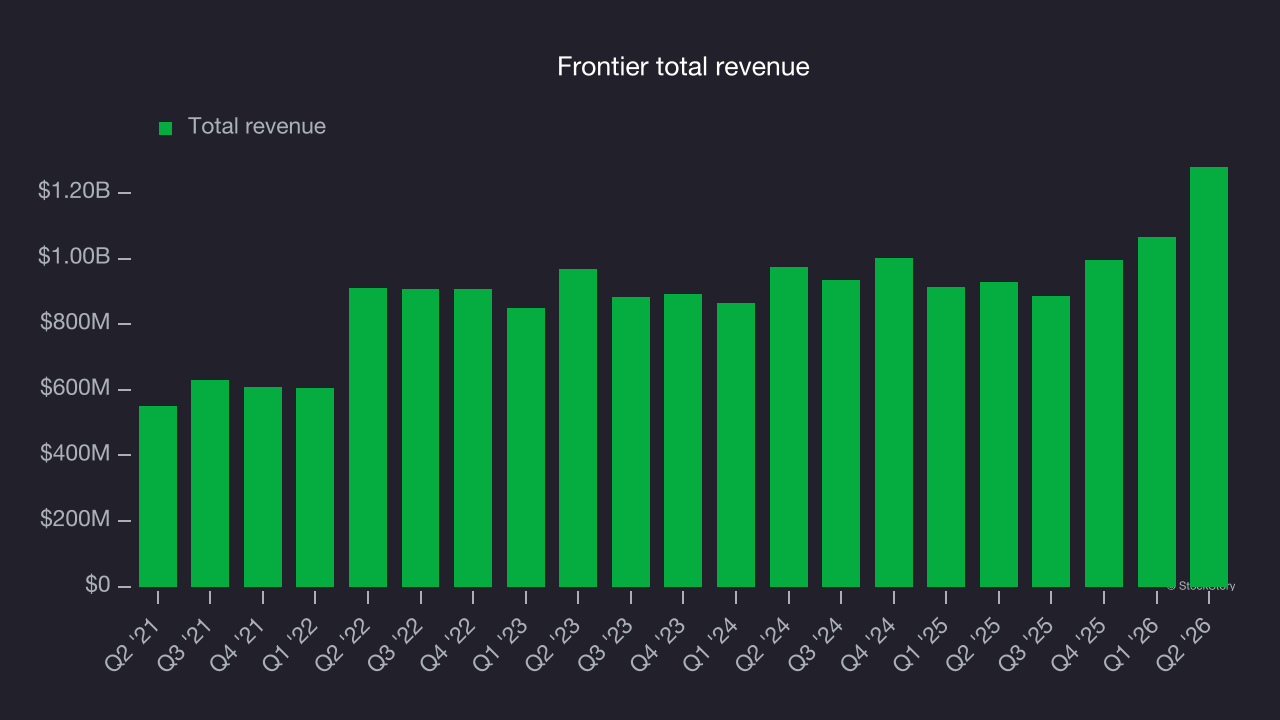Click the green Total revenue legend swatch
Screen dimensions: 1280x720
(x=166, y=128)
